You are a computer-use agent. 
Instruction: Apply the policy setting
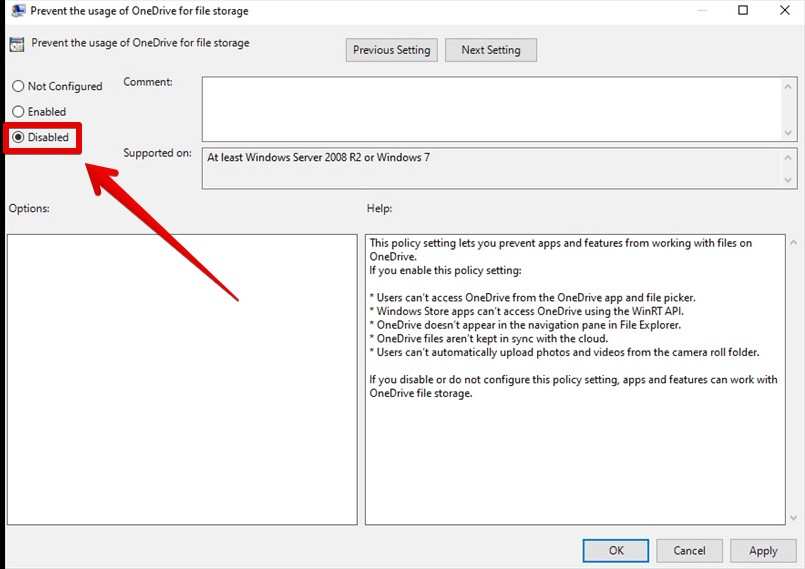coord(763,550)
